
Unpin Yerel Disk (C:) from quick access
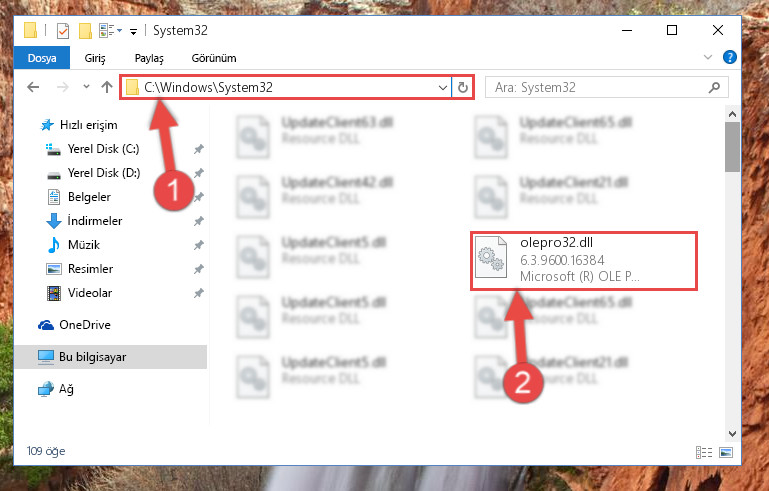click(199, 149)
